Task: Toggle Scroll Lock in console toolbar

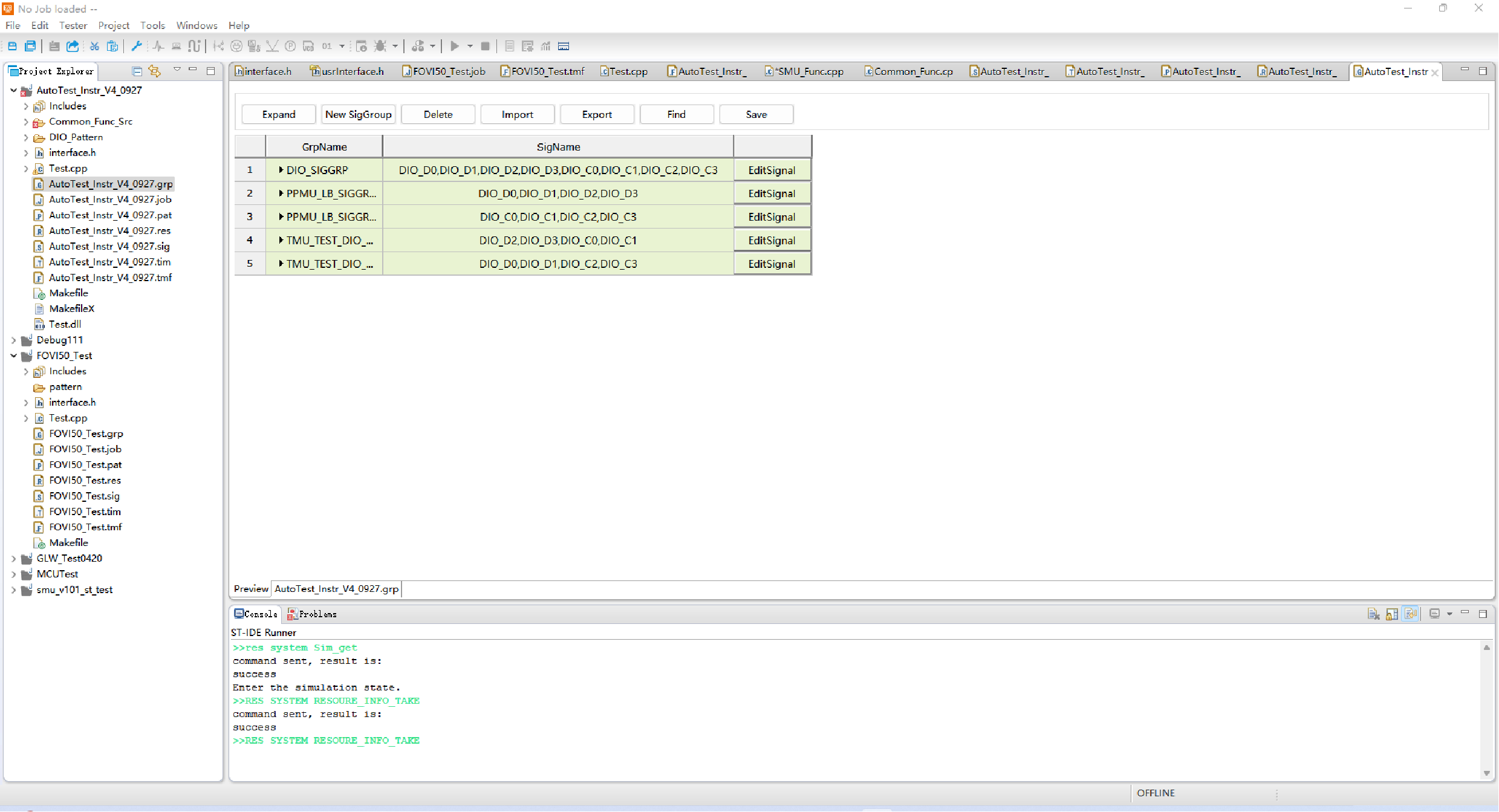Action: tap(1392, 614)
